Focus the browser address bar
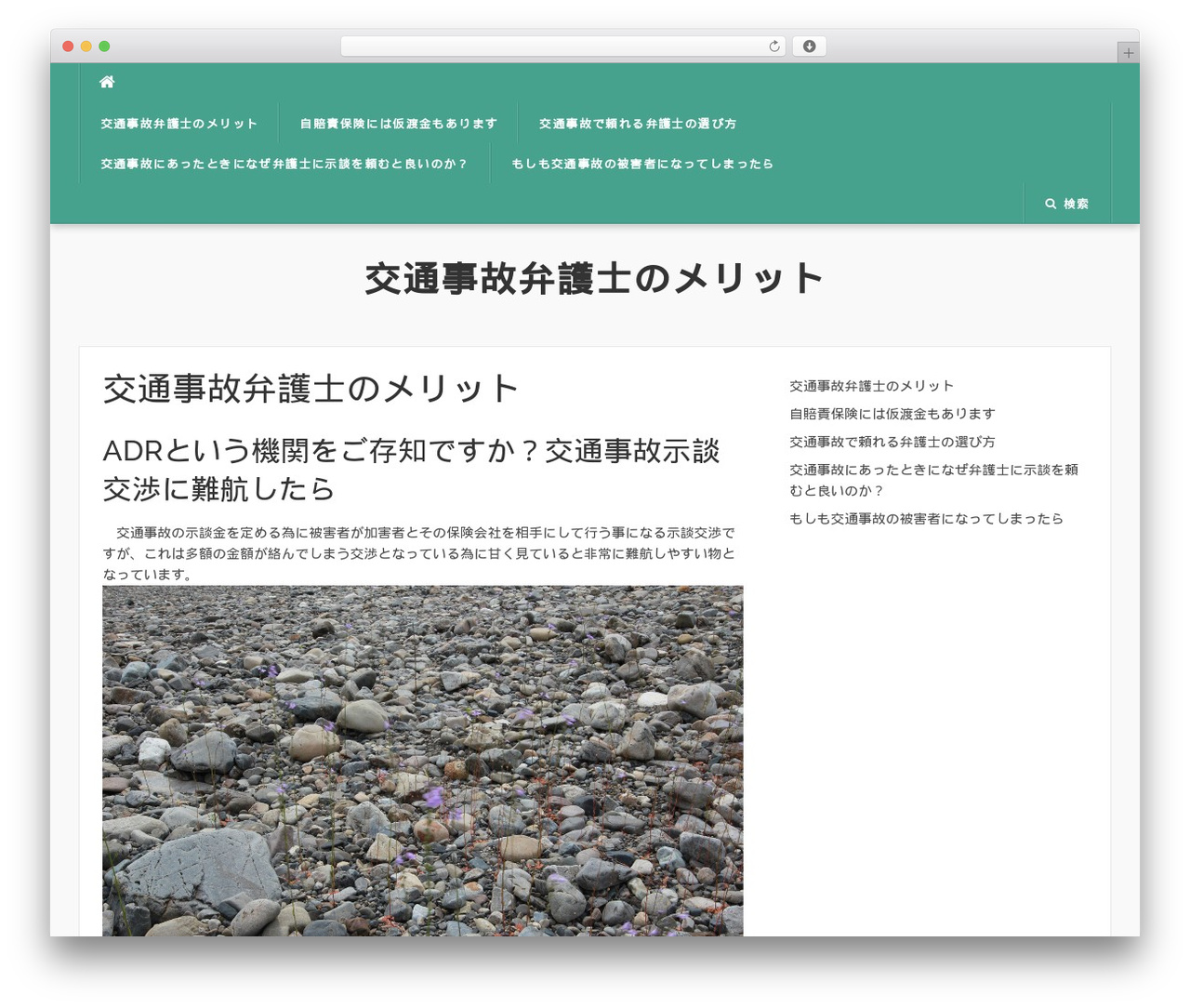 coord(562,46)
